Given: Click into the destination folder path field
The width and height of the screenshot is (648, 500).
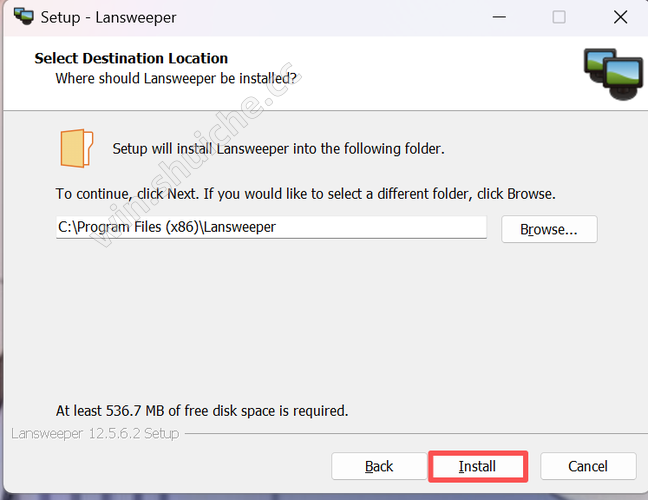Looking at the screenshot, I should point(270,228).
